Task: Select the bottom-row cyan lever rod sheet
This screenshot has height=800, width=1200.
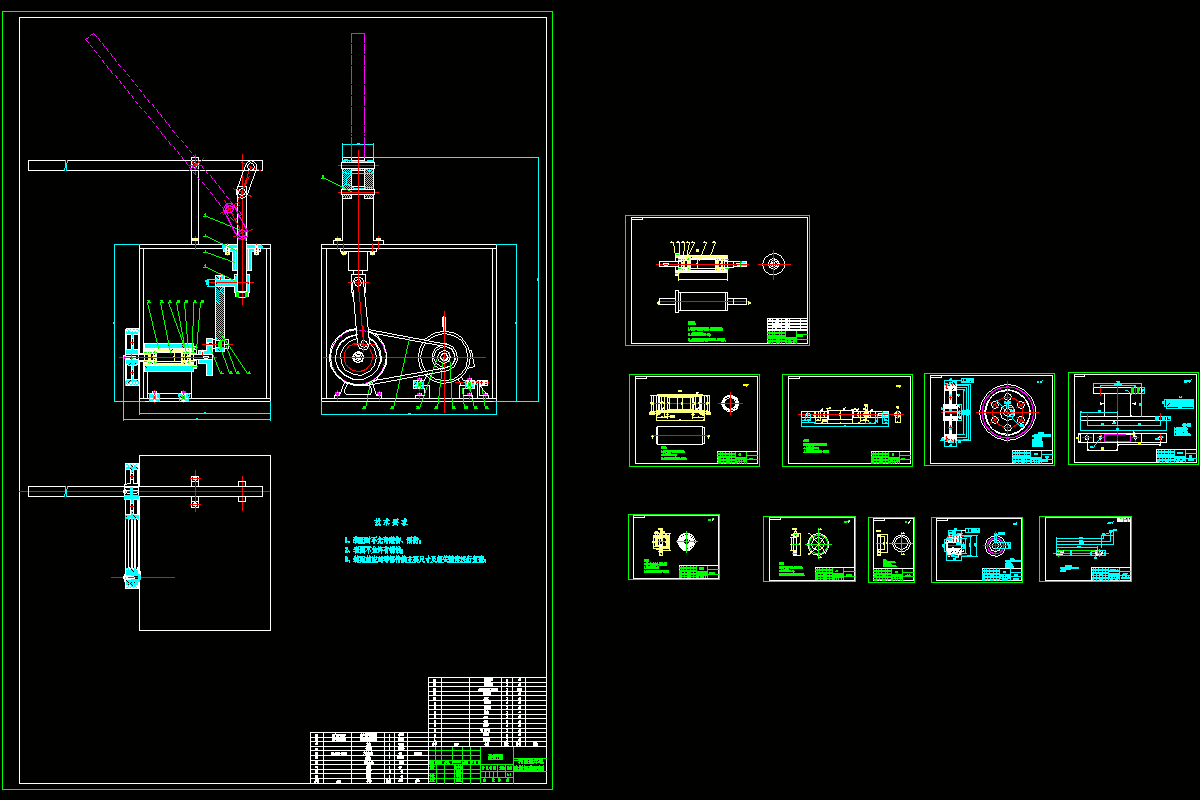Action: click(x=1086, y=548)
